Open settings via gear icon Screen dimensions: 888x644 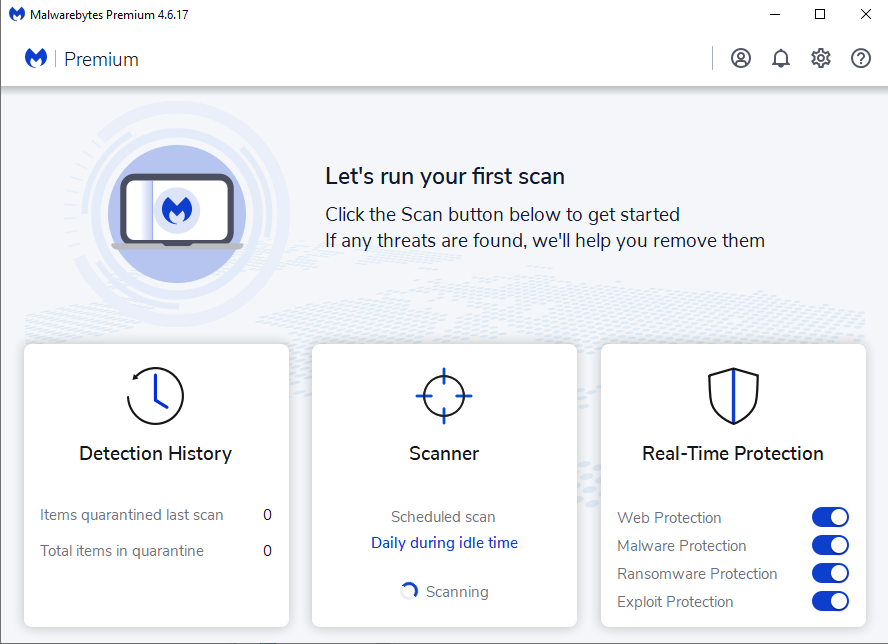[x=821, y=58]
